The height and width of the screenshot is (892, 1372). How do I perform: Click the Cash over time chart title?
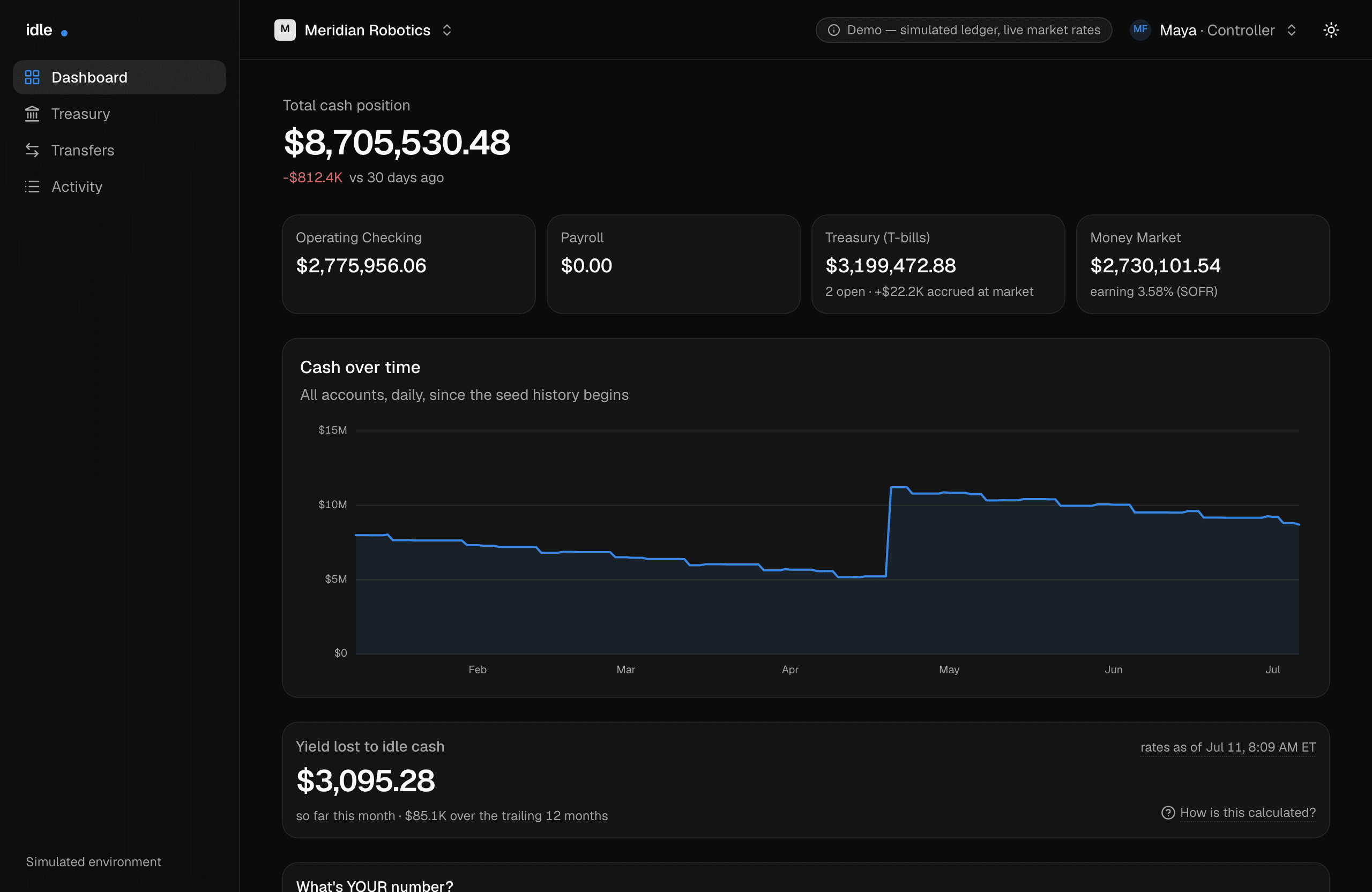coord(360,367)
